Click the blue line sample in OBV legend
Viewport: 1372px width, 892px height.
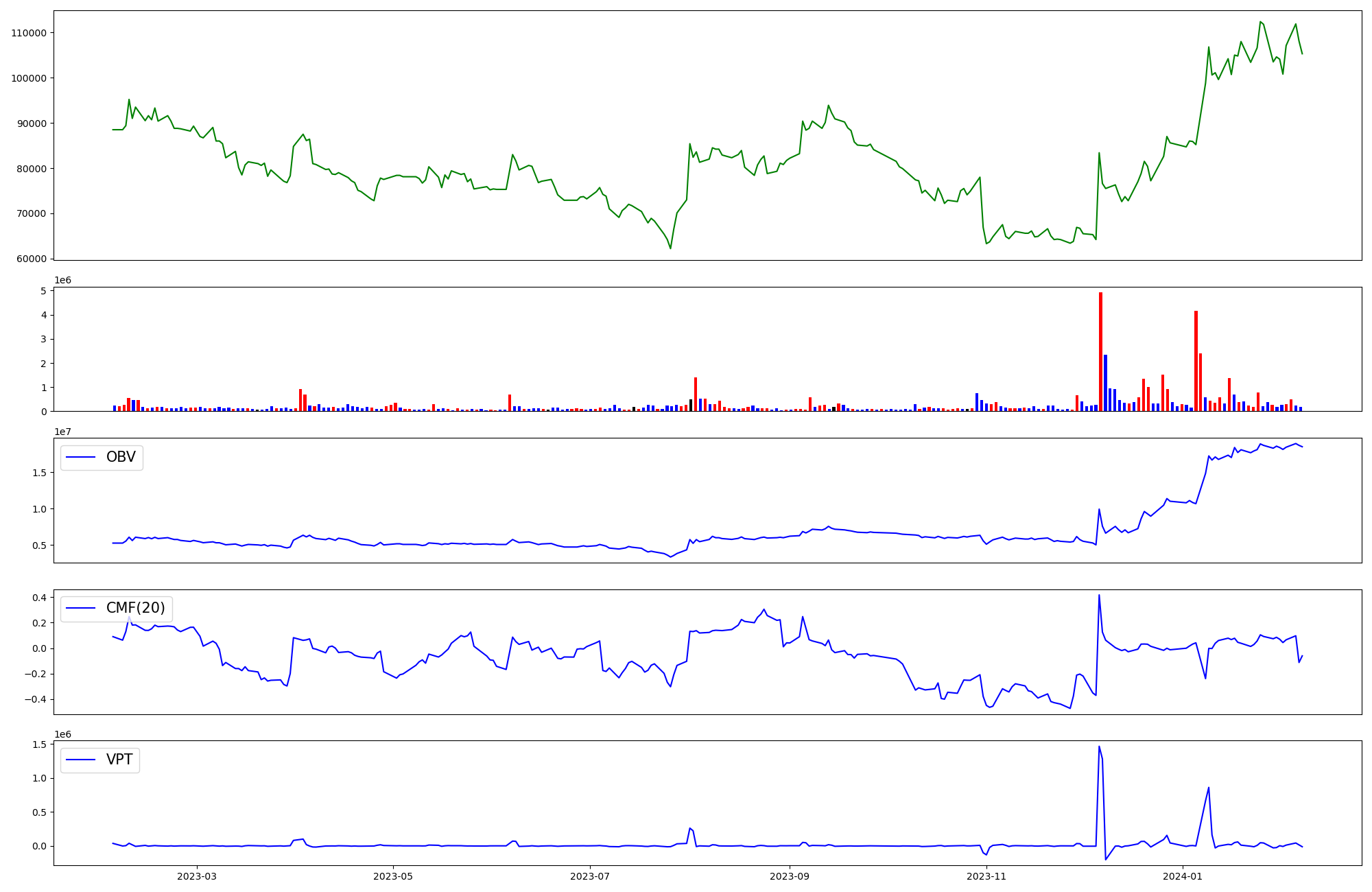tap(81, 458)
